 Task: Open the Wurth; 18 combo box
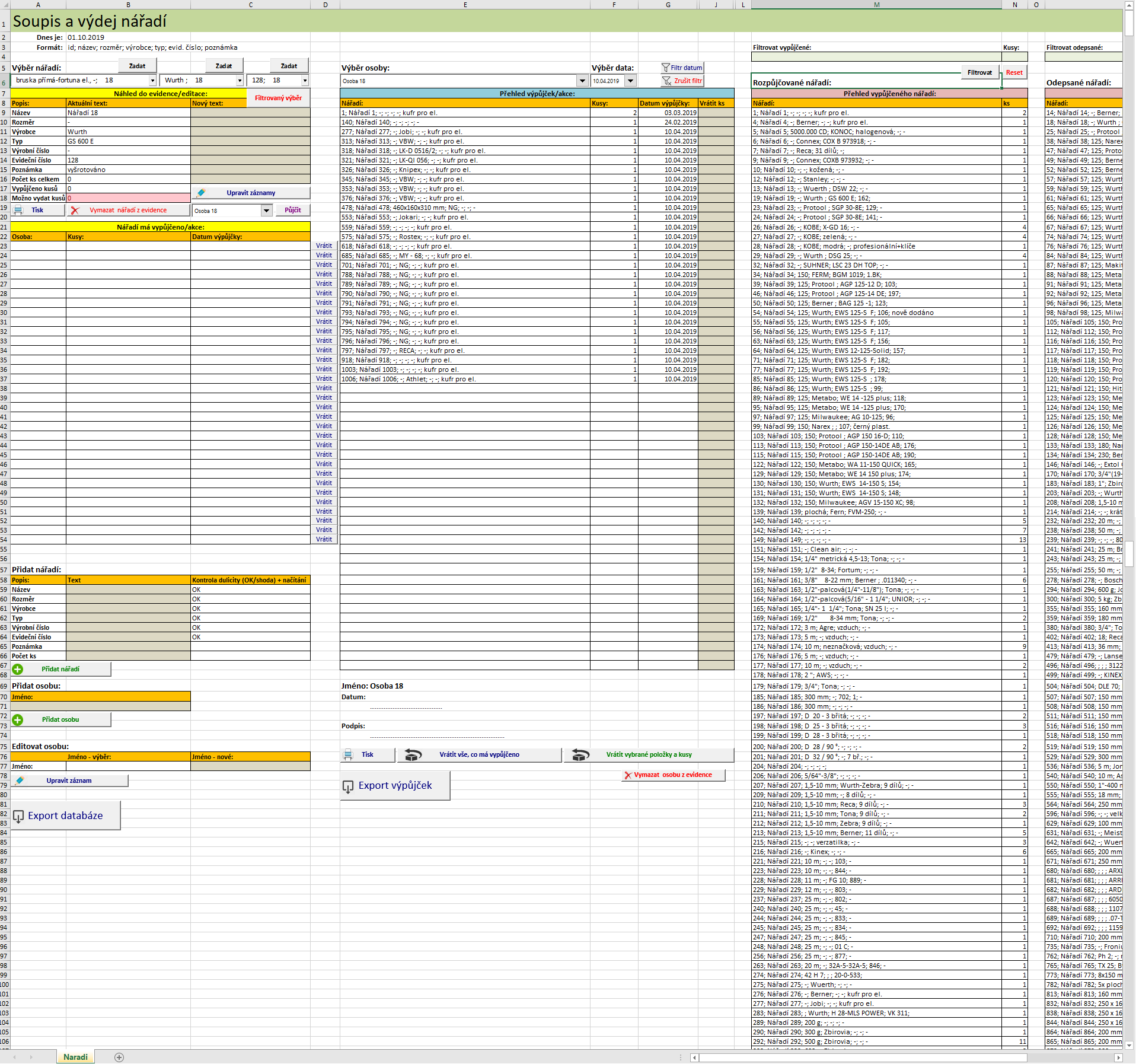[x=240, y=80]
